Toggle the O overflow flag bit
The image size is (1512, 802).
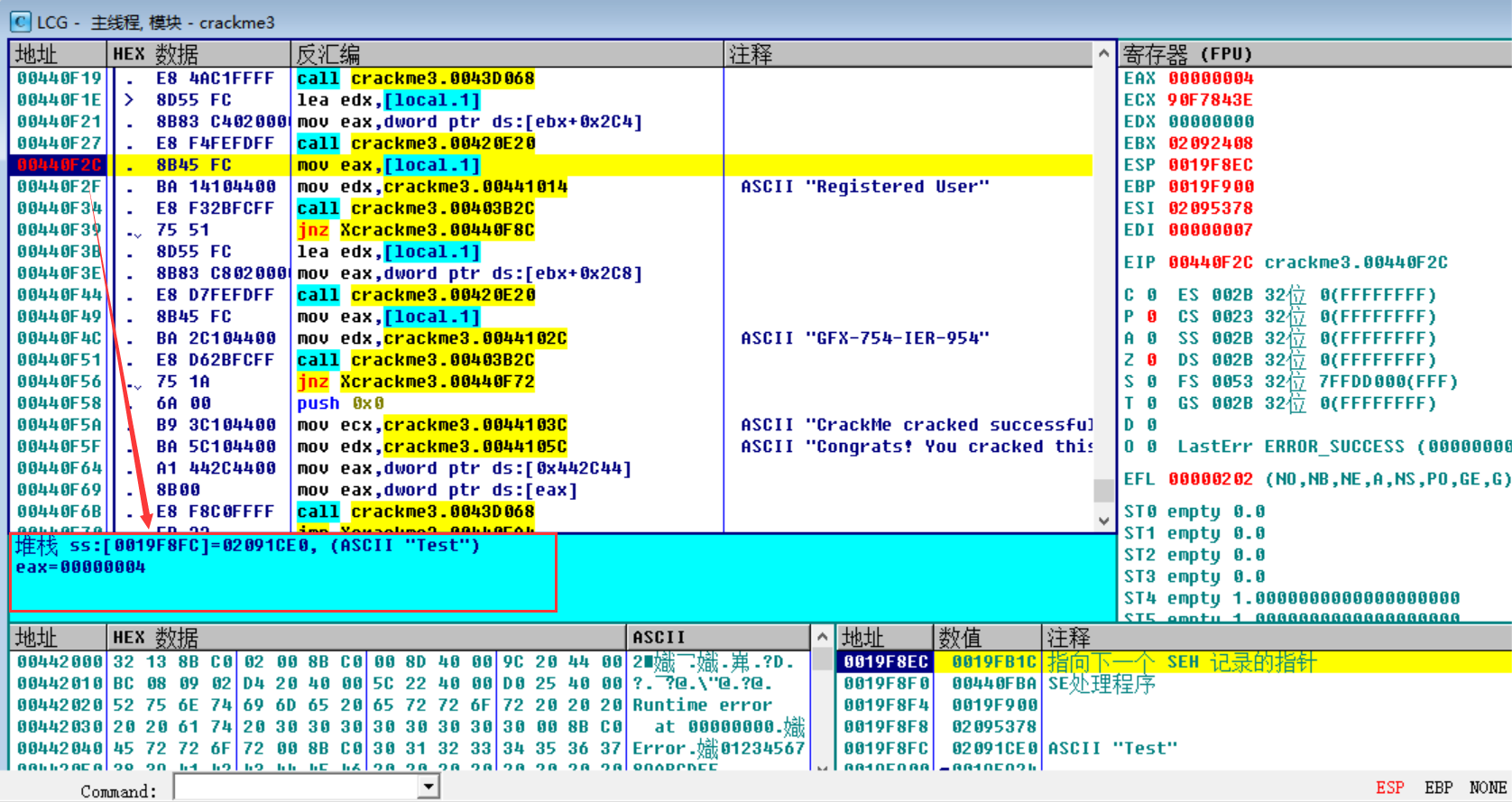[1152, 447]
